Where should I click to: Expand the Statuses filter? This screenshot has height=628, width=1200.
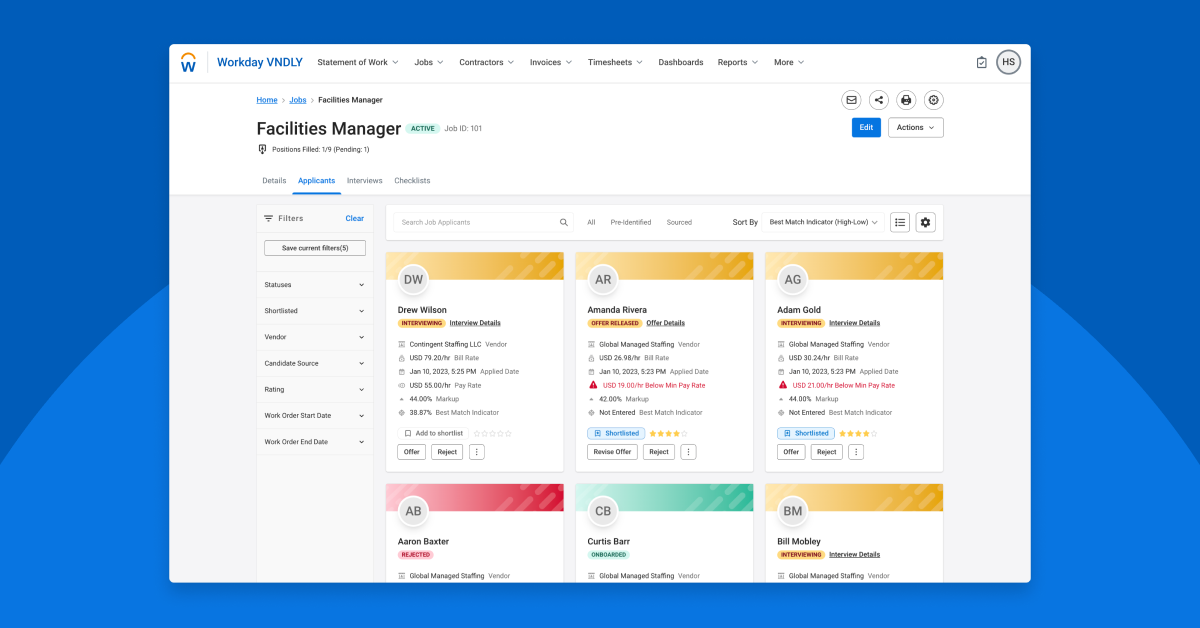(x=314, y=285)
